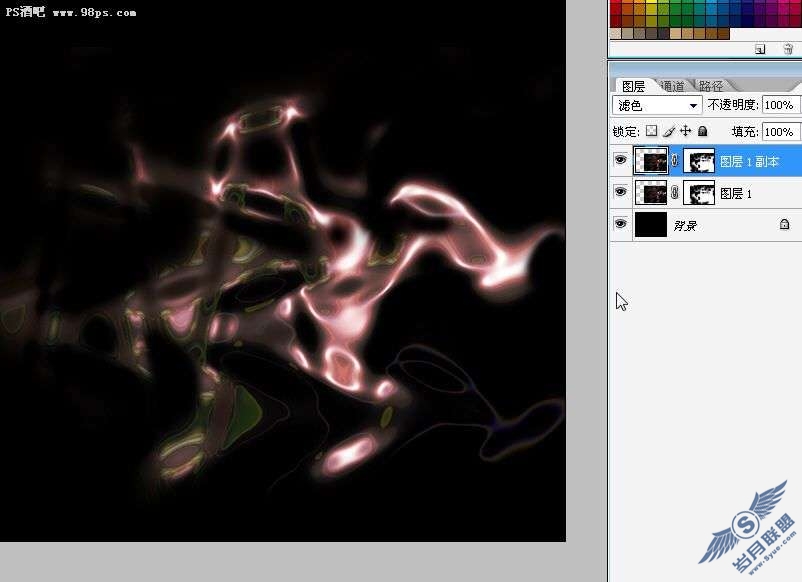802x582 pixels.
Task: Click the link icon on 图层 1
Action: click(x=675, y=193)
